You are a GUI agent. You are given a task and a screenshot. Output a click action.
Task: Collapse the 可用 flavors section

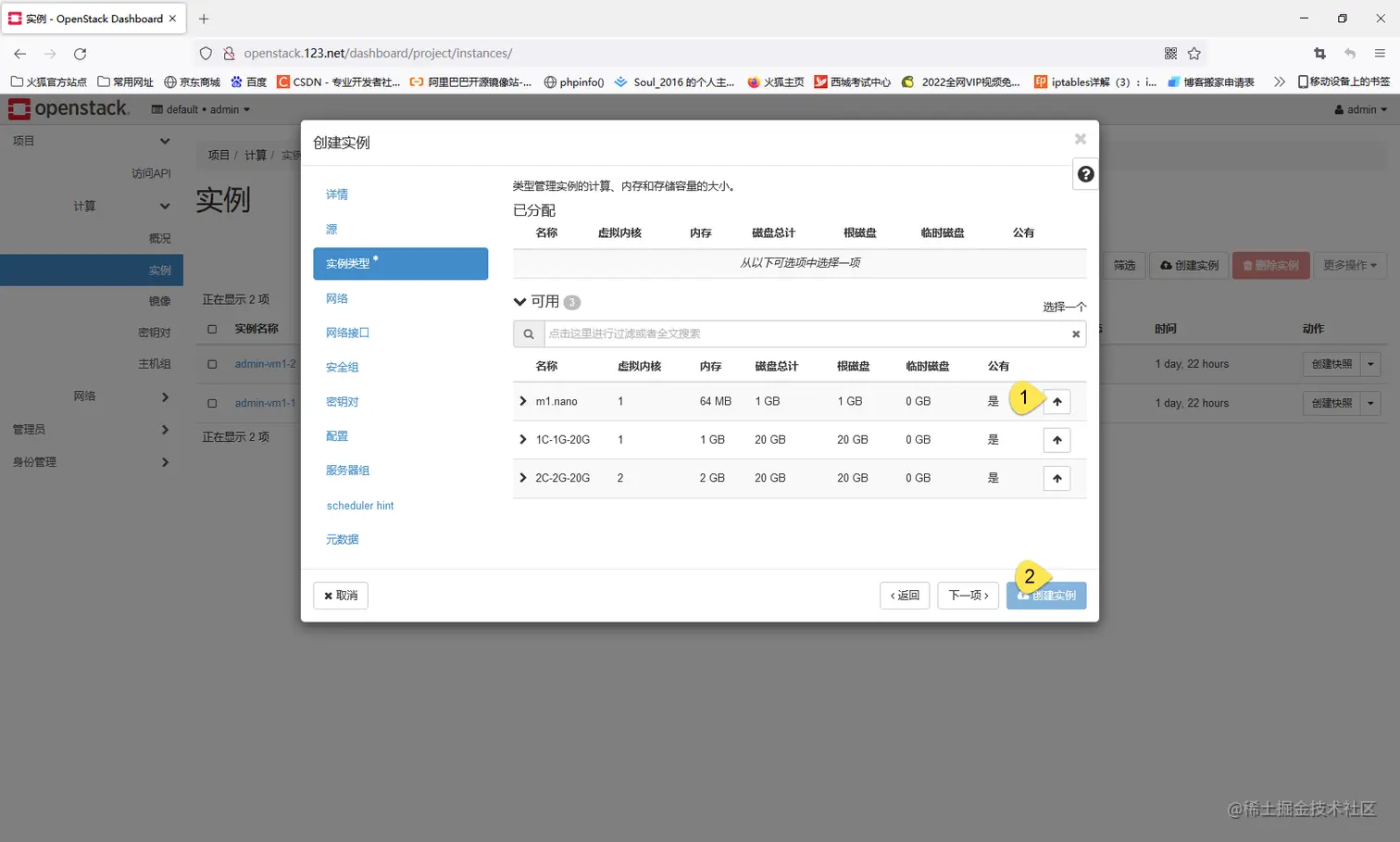(519, 301)
